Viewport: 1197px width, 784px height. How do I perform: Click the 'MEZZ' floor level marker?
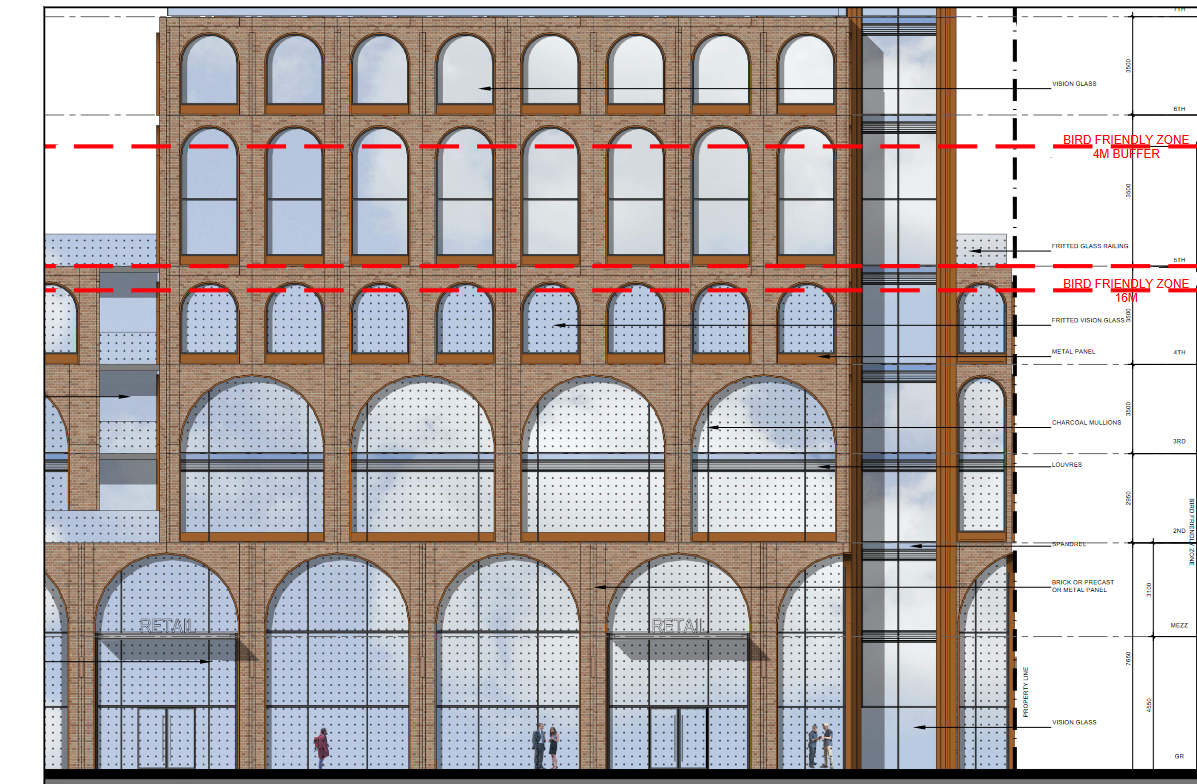[x=1179, y=627]
